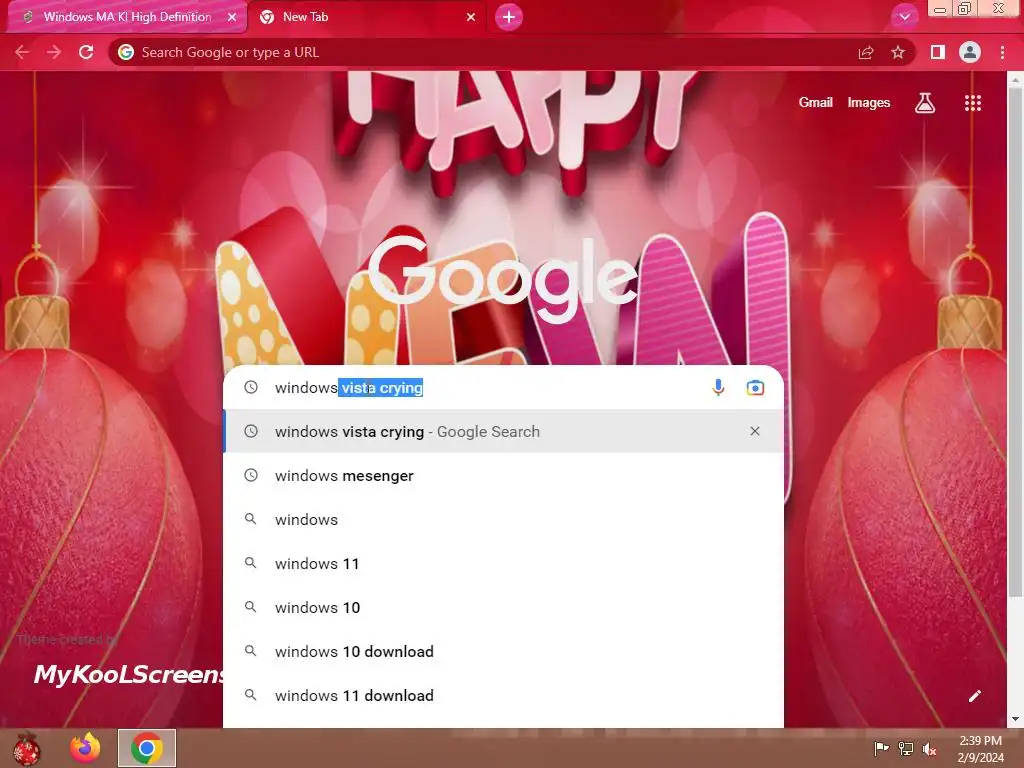Viewport: 1024px width, 768px height.
Task: Open the Chrome profile avatar
Action: click(x=970, y=52)
